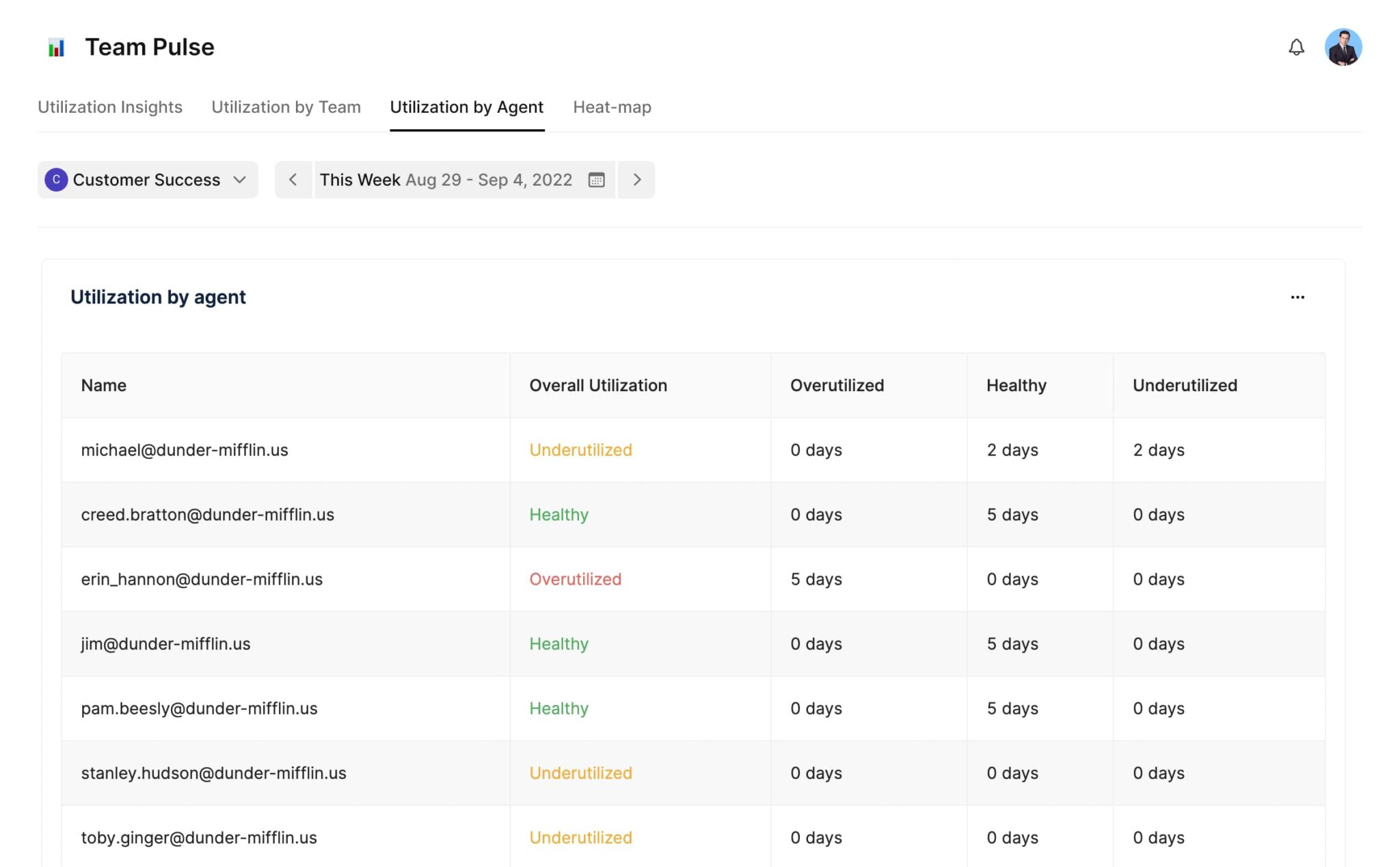Click the Team Pulse bar chart logo
Screen dimensions: 1400x867
click(x=56, y=47)
